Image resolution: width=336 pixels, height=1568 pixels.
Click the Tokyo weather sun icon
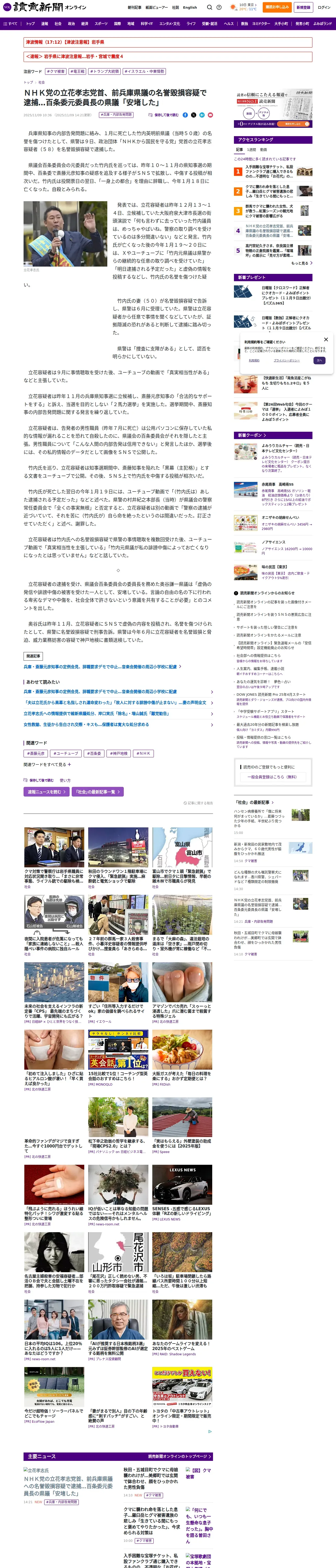234,7
